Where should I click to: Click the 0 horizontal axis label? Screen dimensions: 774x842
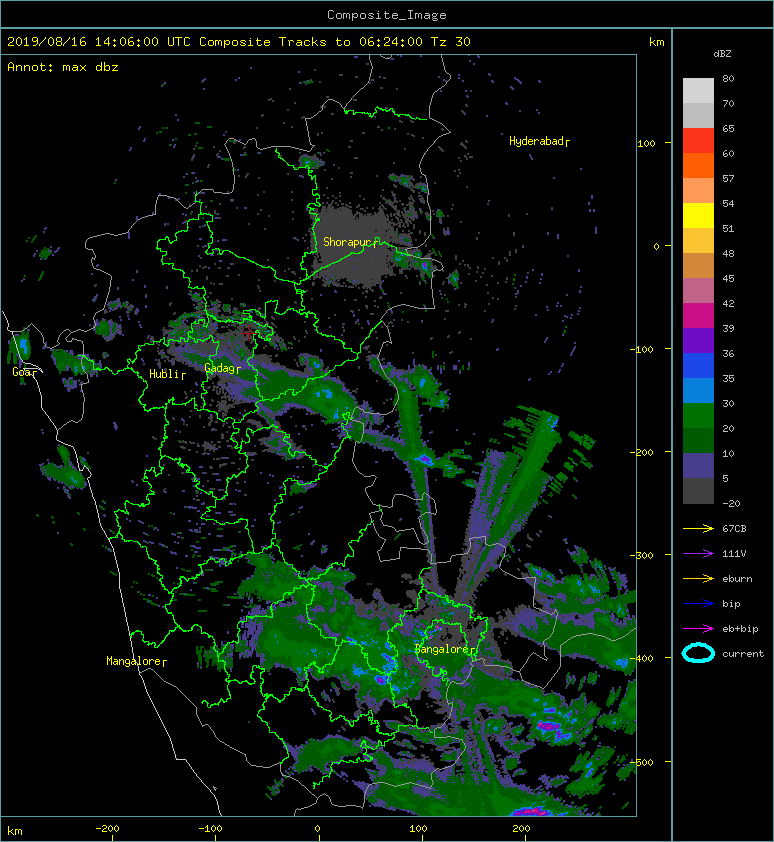pyautogui.click(x=317, y=829)
